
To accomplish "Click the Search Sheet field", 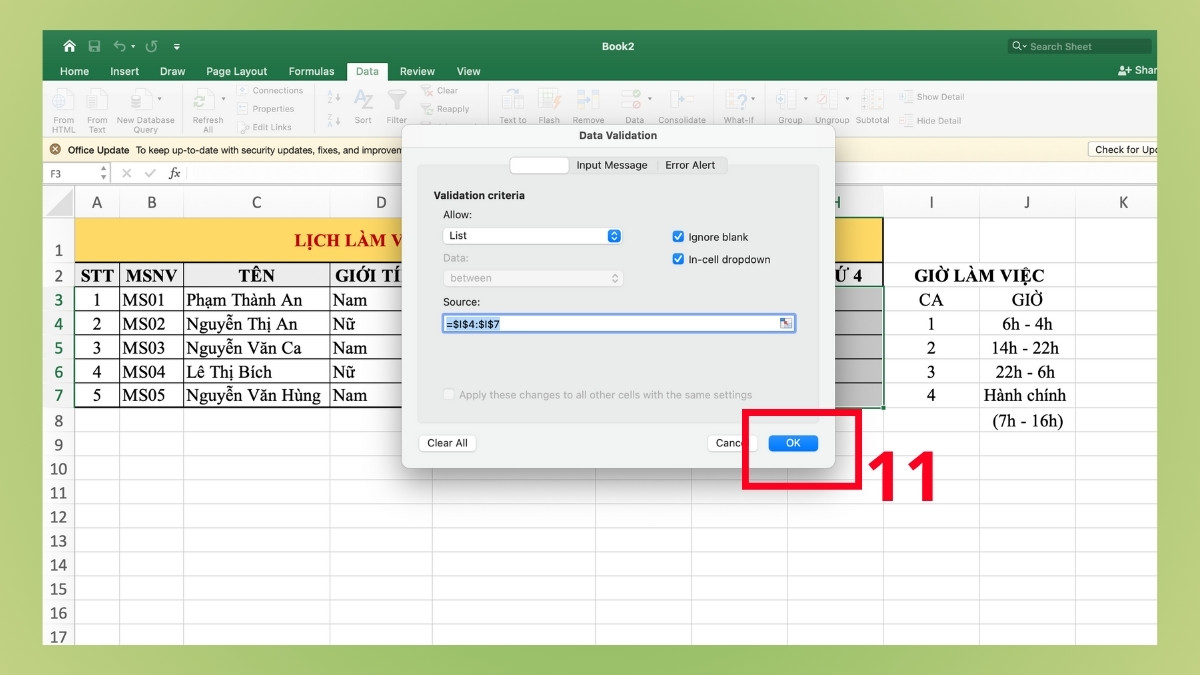I will click(1080, 45).
